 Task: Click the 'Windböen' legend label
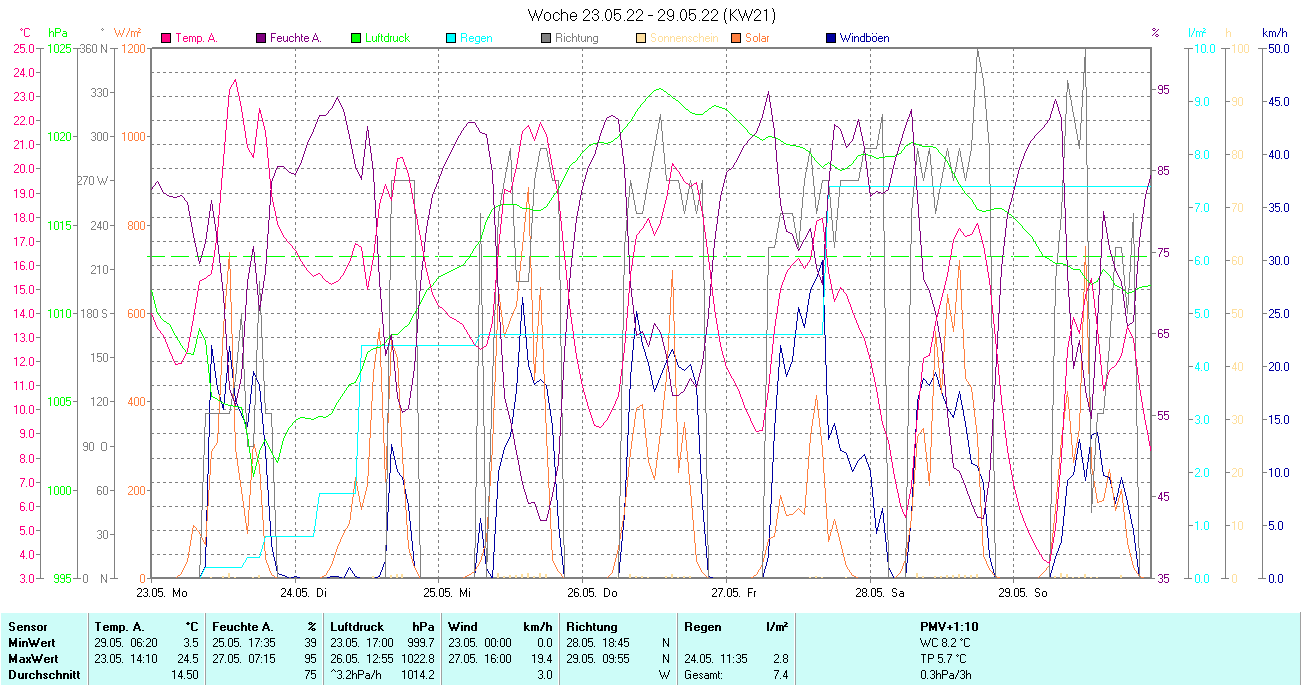coord(864,38)
